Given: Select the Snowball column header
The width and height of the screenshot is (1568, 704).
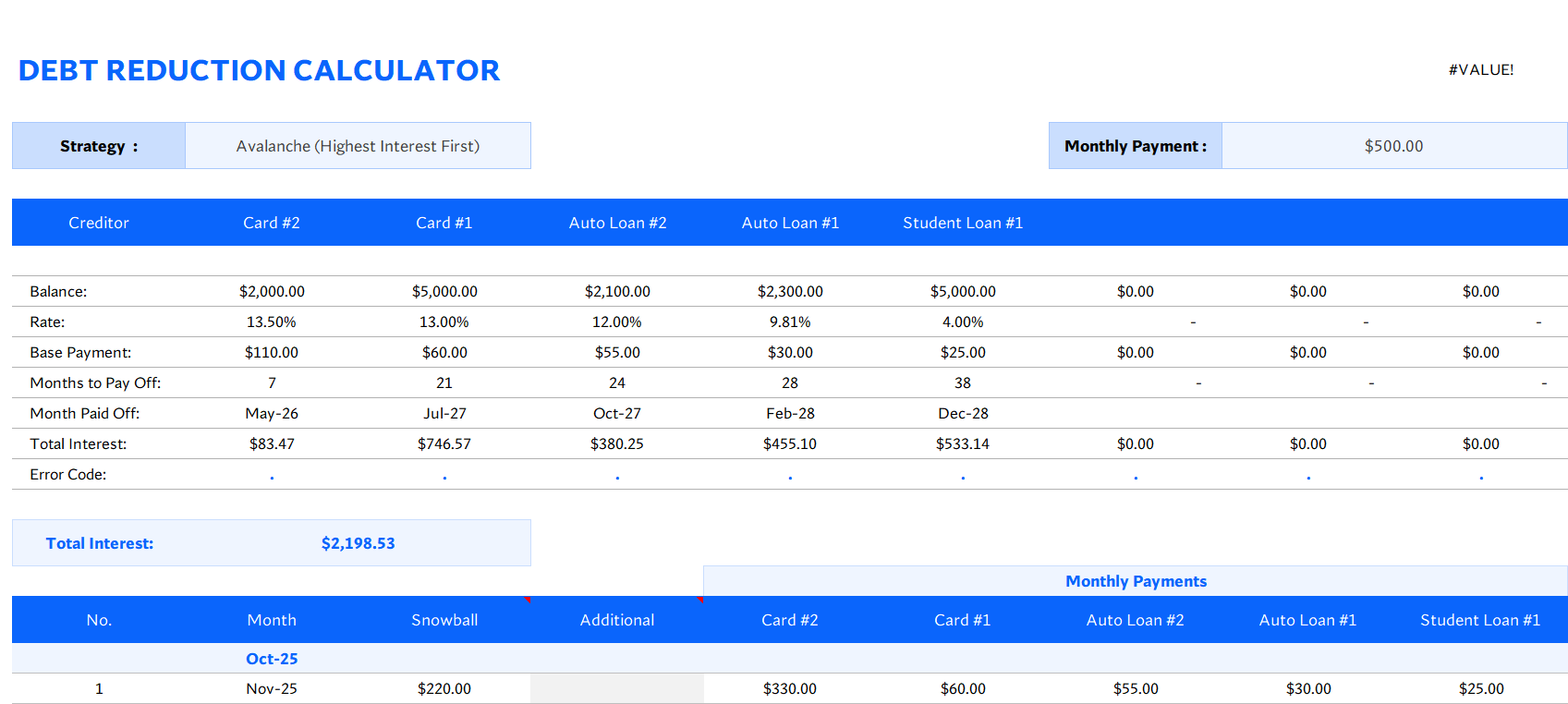Looking at the screenshot, I should tap(444, 620).
